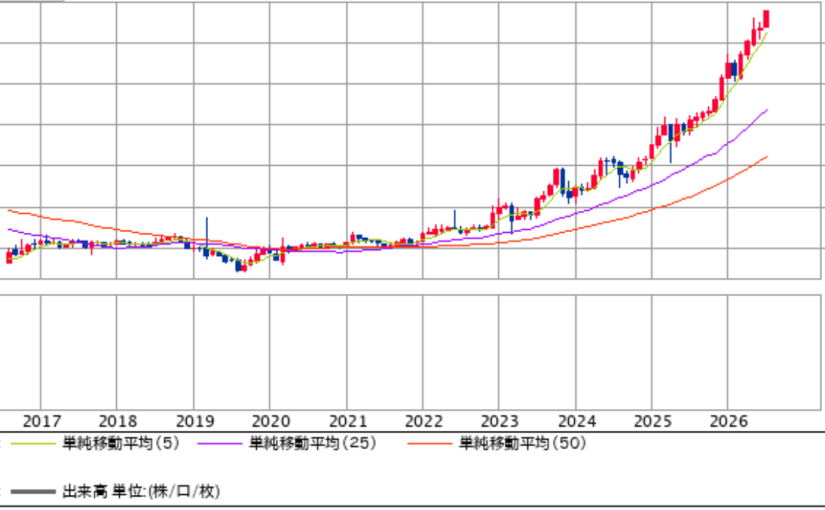Click the 出来高 単位:(株/口/枚) legend label

click(141, 492)
